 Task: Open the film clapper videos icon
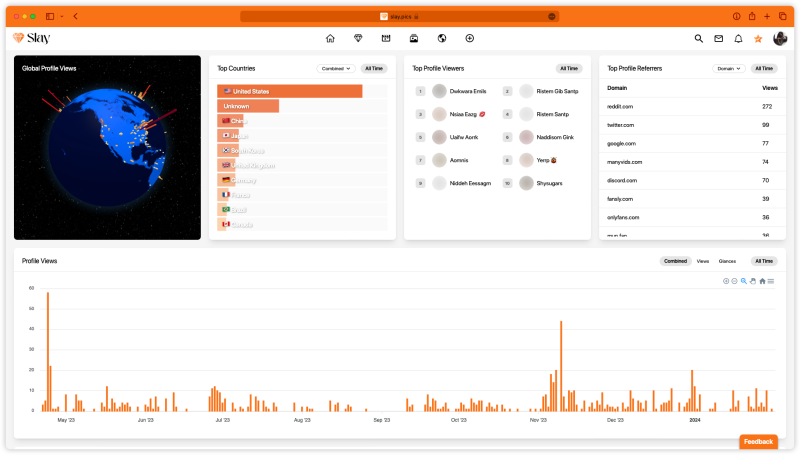point(386,38)
